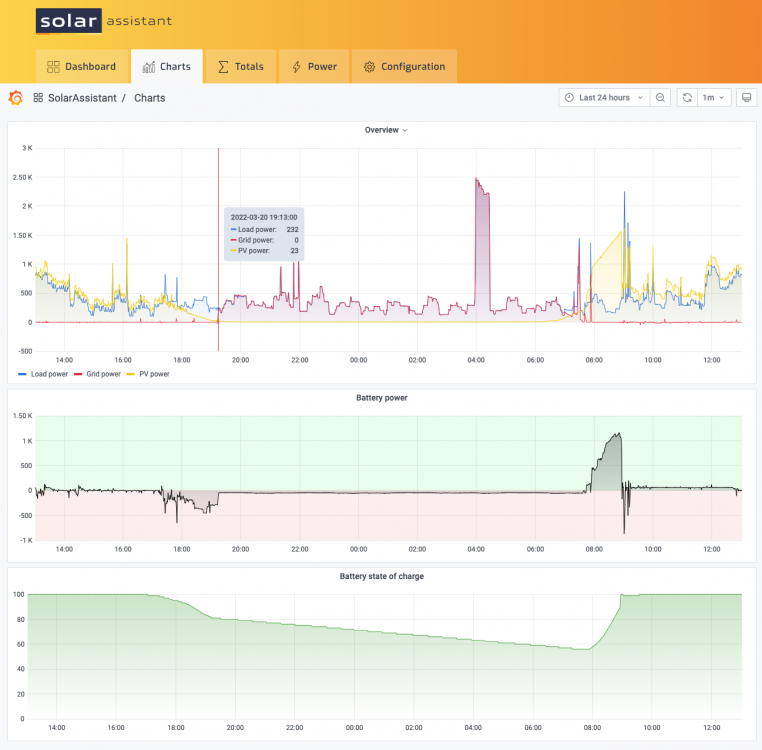
Task: Open the Last 24 hours time range dropdown
Action: [x=604, y=98]
